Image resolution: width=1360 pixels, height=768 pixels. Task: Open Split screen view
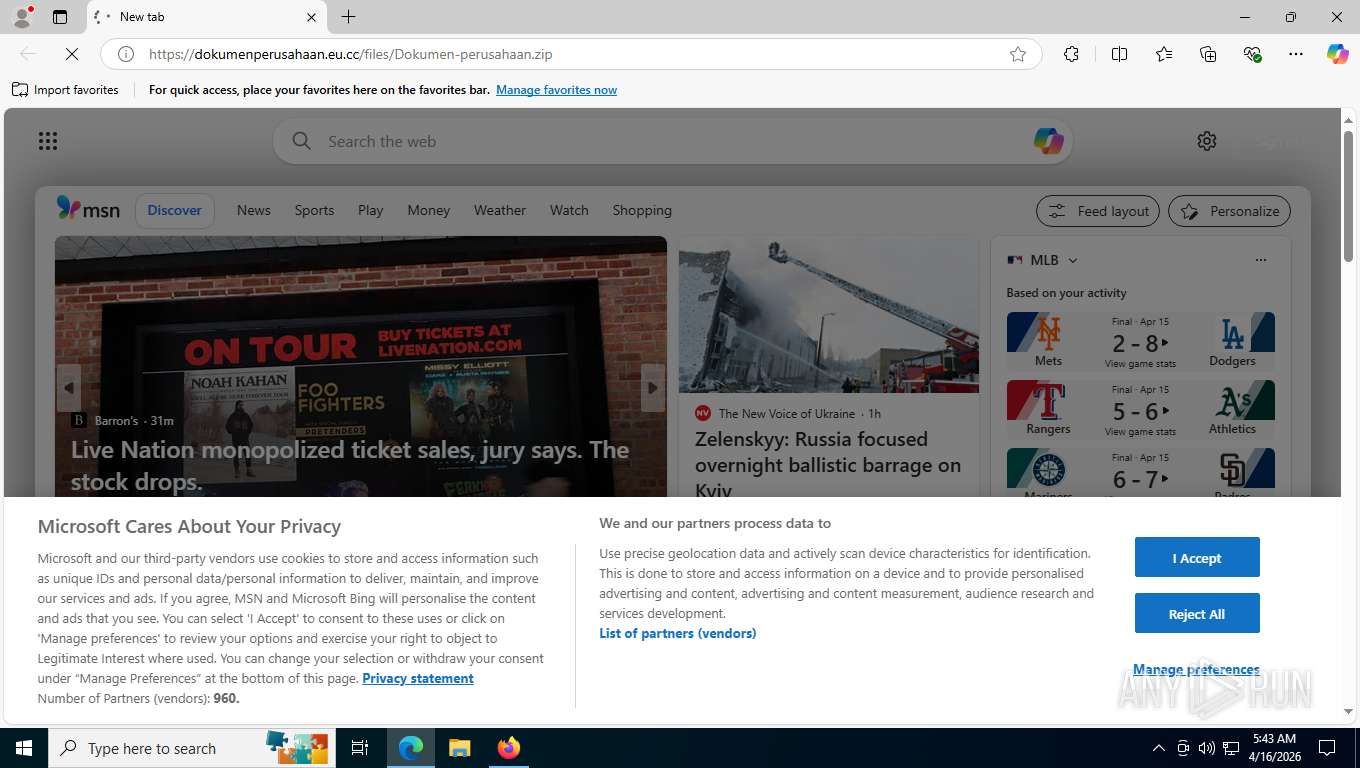coord(1119,54)
